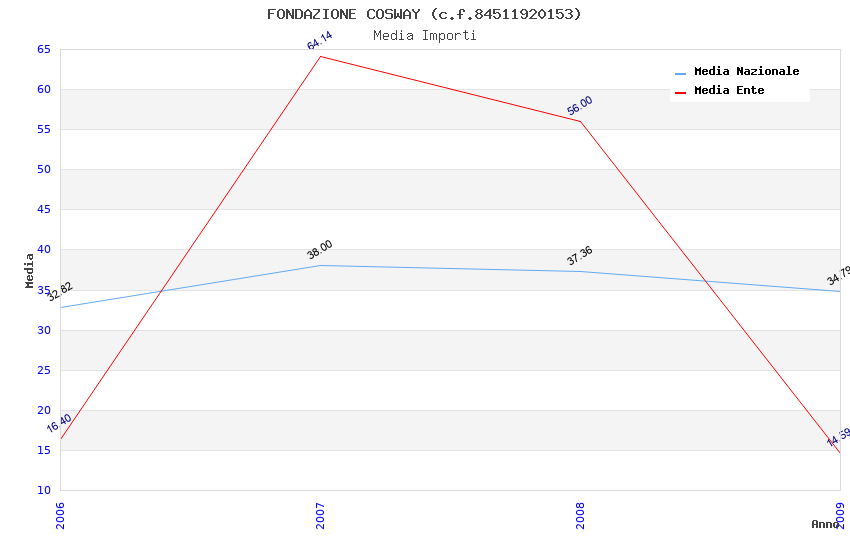Click the Media Nazionale legend label
The height and width of the screenshot is (550, 850).
(x=746, y=72)
